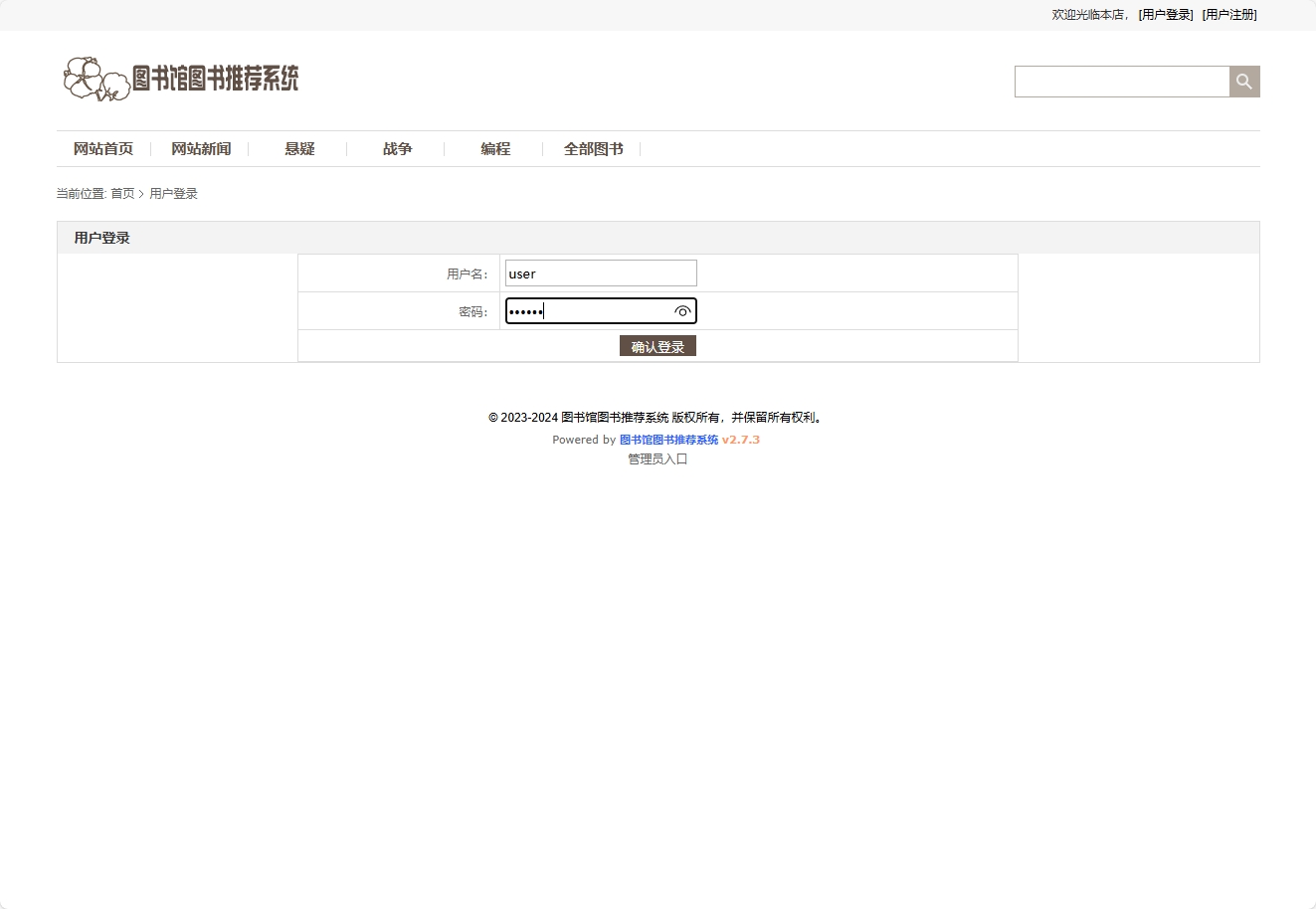Click the 图书馆图书推荐系统 footer link
This screenshot has width=1316, height=909.
[x=669, y=439]
